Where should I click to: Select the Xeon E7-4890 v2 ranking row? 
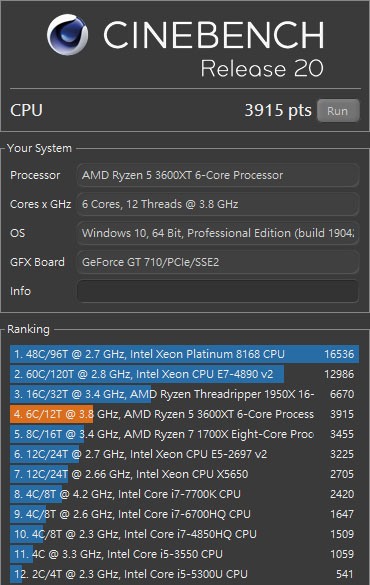point(185,374)
